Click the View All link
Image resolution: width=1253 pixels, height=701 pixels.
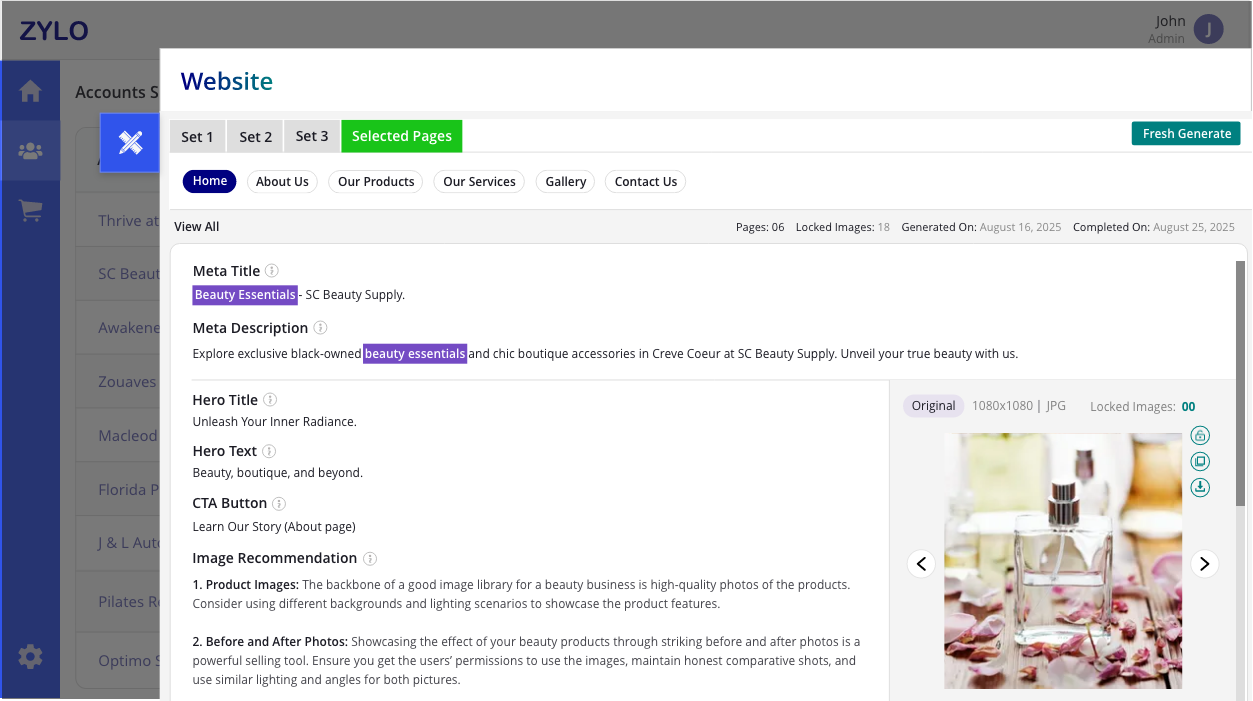click(x=197, y=227)
